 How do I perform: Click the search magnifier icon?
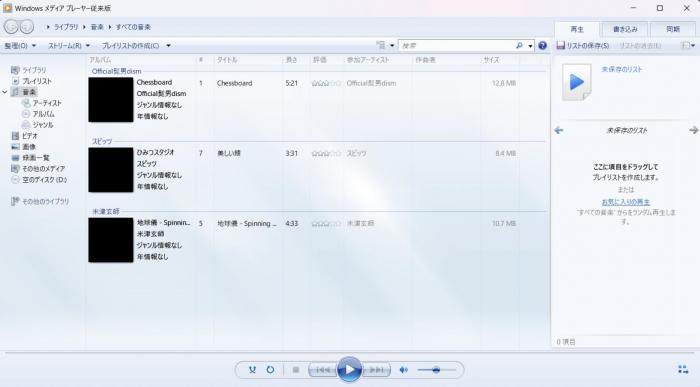click(519, 46)
